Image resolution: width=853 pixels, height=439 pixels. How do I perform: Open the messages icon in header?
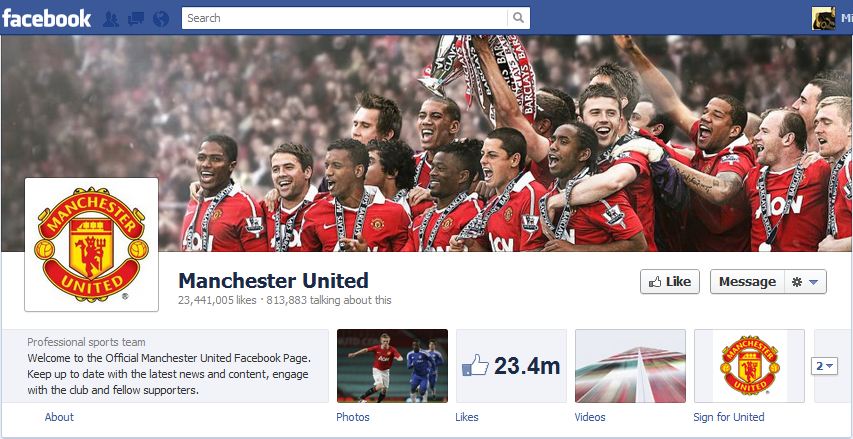[x=135, y=19]
